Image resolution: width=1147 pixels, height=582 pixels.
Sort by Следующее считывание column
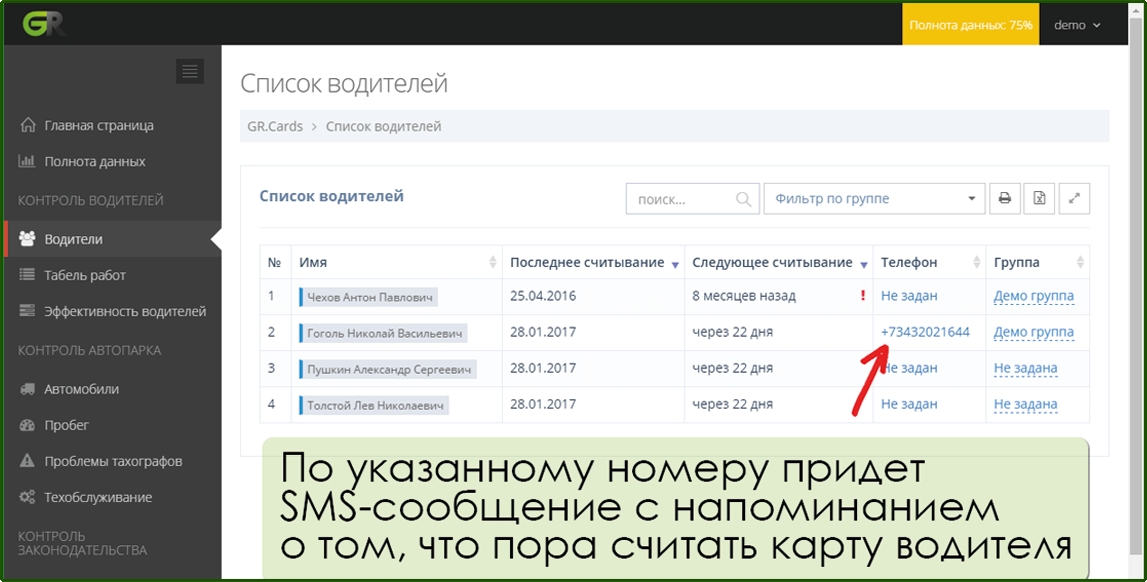tap(778, 262)
